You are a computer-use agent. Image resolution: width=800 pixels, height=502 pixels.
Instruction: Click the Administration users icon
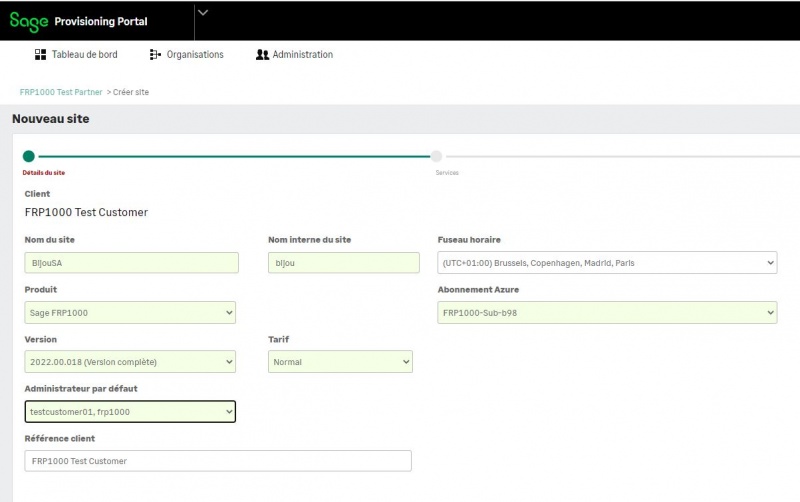point(262,55)
